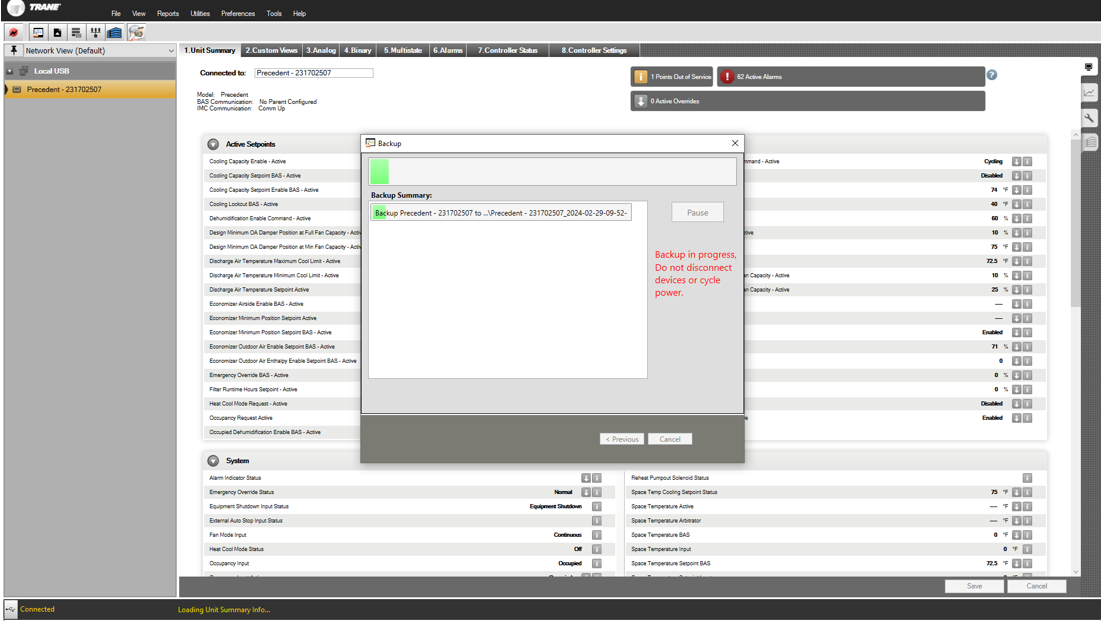
Task: Click the network nodes toolbar icon
Action: click(95, 32)
